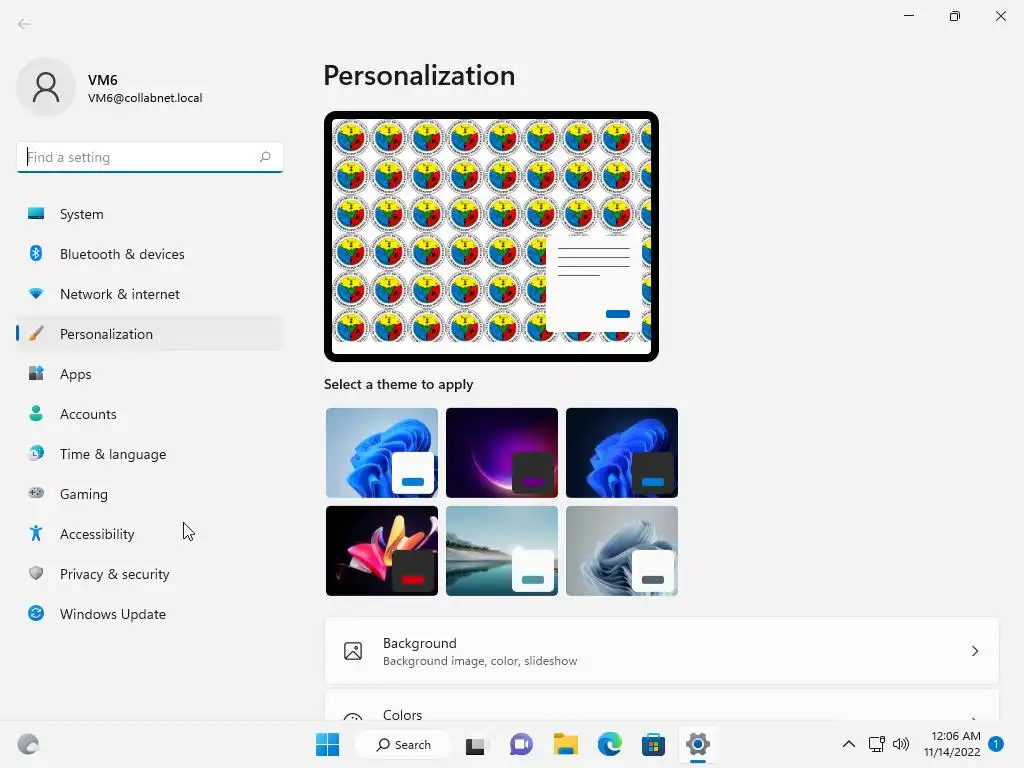Select the Apps category
Screen dimensions: 1024x768
(150, 374)
